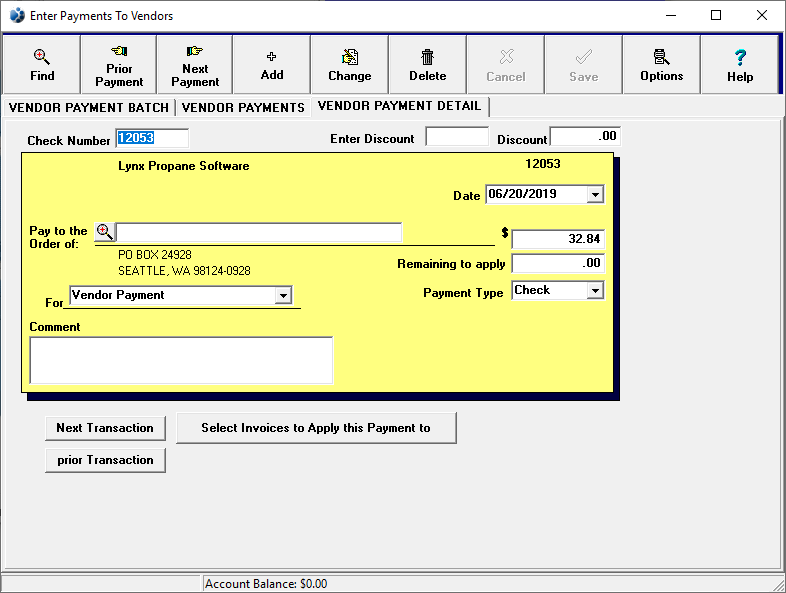Click the Find toolbar icon

click(x=42, y=65)
